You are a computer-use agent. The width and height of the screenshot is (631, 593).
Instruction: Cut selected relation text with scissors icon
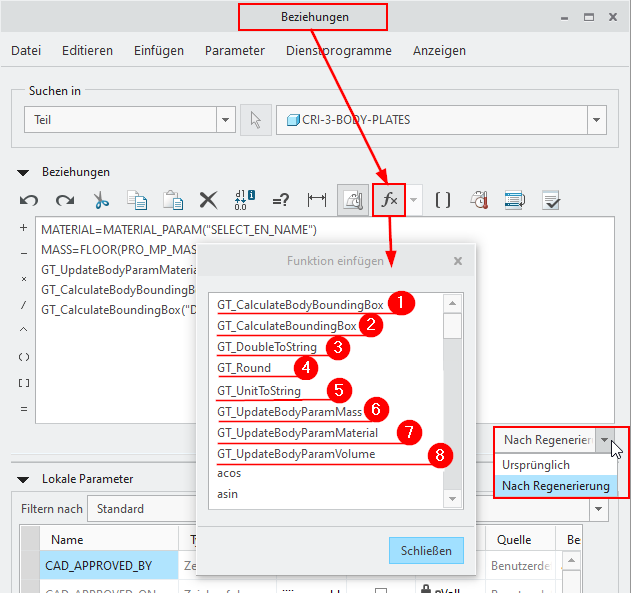click(101, 200)
